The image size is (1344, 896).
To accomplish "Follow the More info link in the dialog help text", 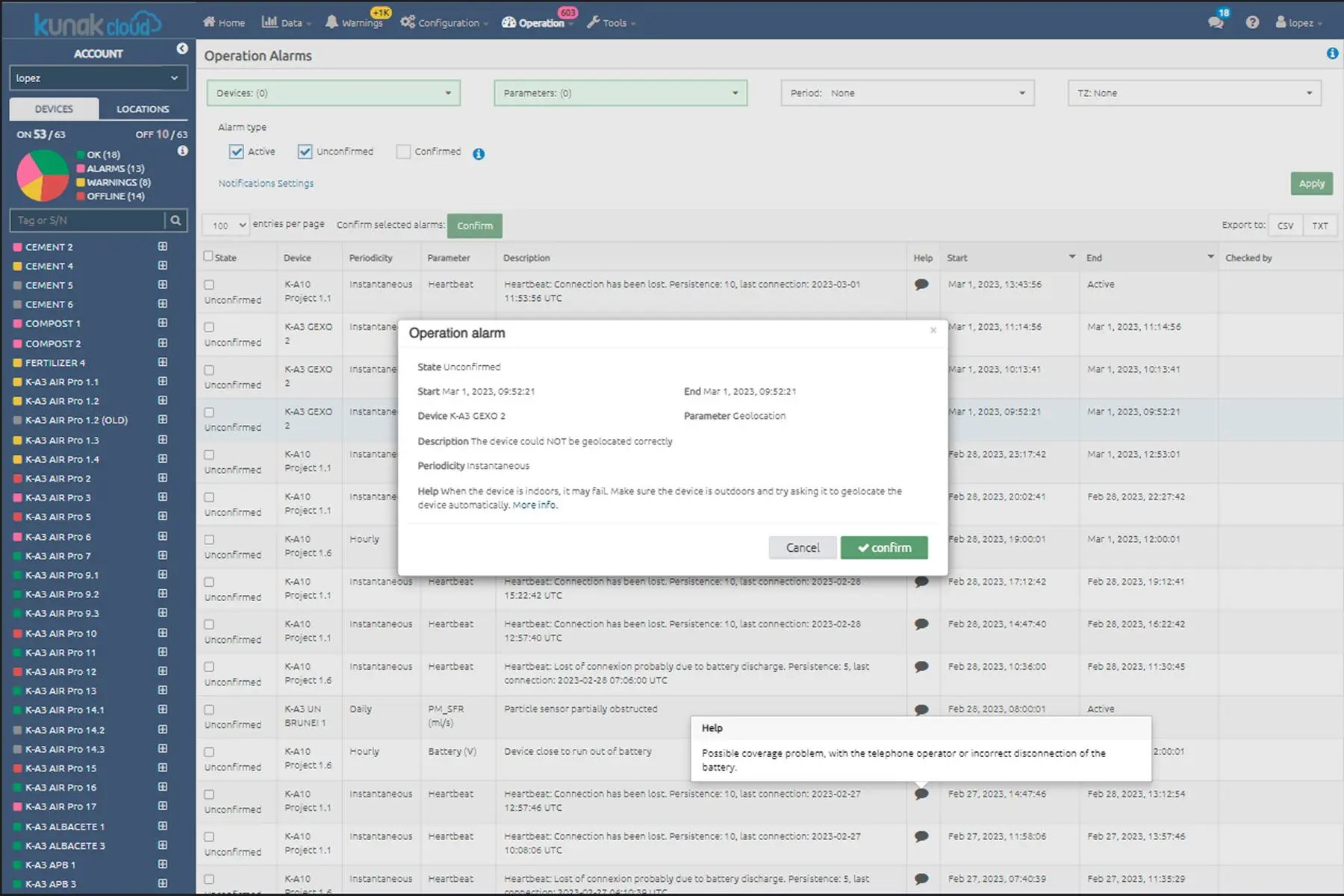I will pyautogui.click(x=535, y=505).
